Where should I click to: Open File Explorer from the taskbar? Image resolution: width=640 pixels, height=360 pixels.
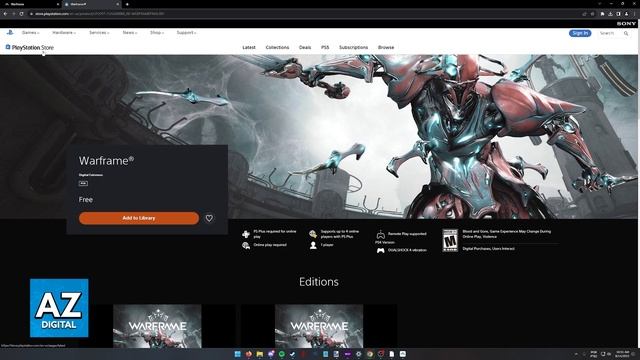pyautogui.click(x=260, y=354)
